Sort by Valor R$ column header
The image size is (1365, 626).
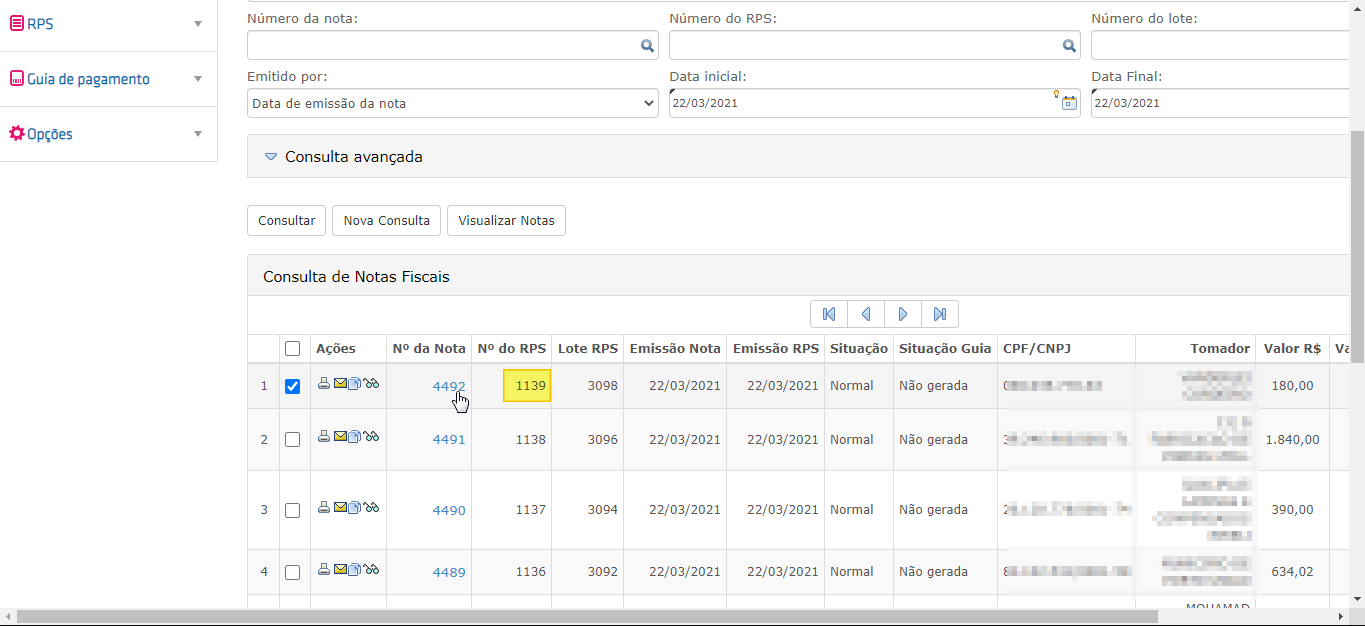(1293, 348)
